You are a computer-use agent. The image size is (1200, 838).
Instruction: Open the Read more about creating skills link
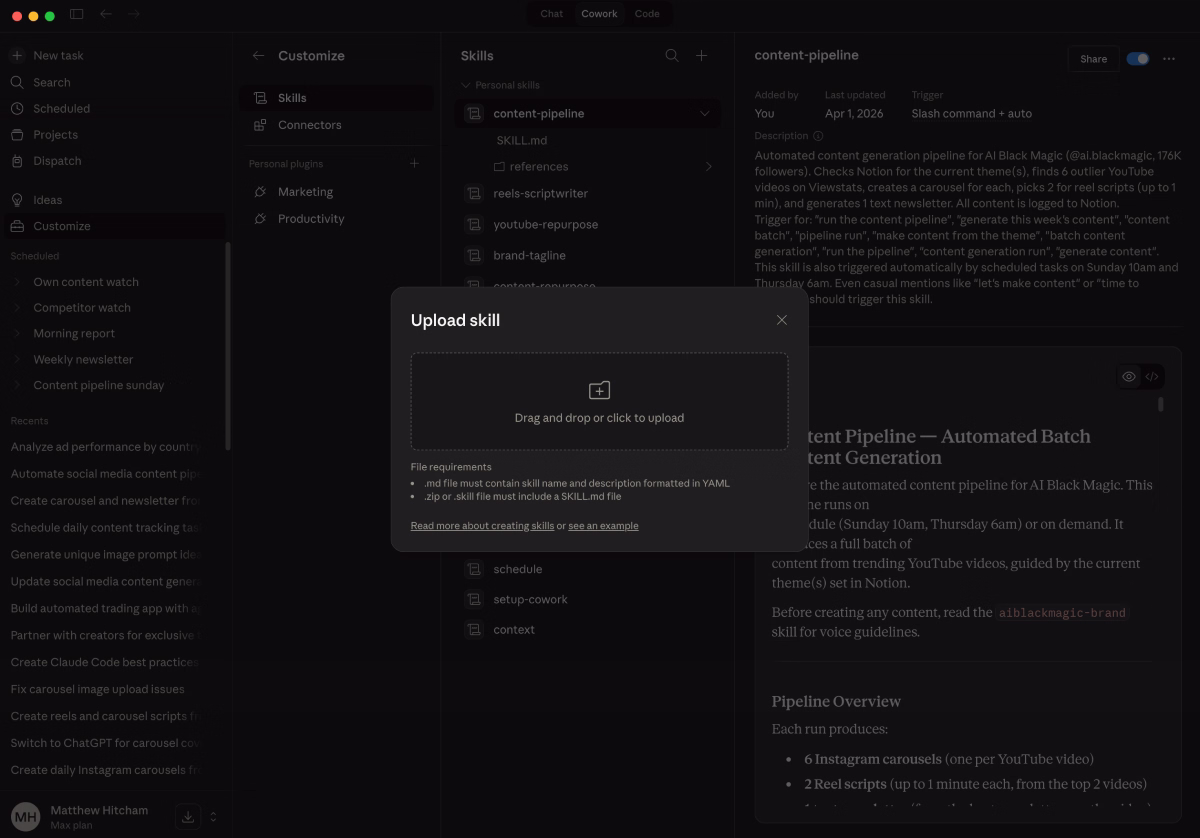[482, 525]
